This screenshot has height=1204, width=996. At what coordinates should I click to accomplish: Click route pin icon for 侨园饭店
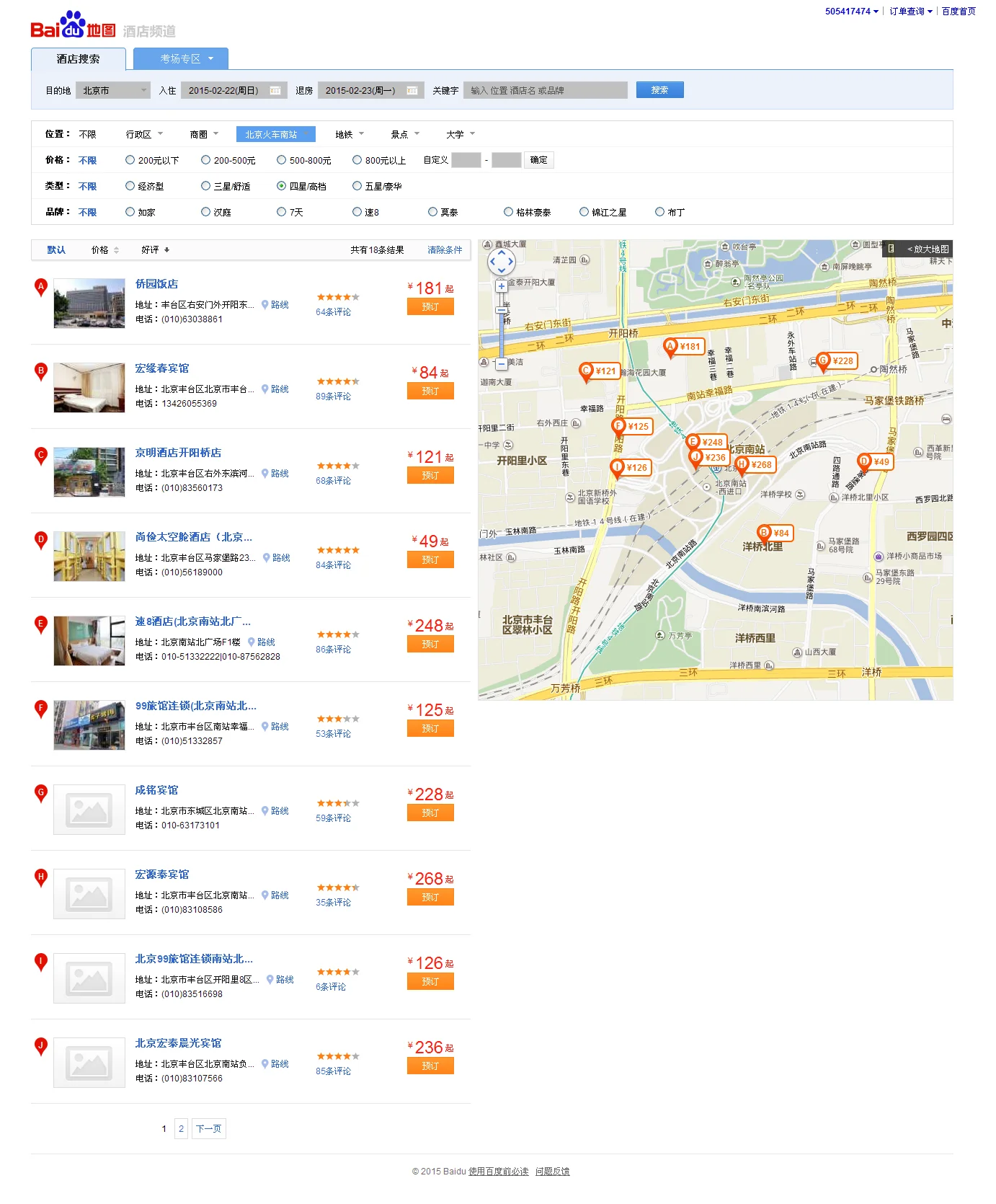265,305
